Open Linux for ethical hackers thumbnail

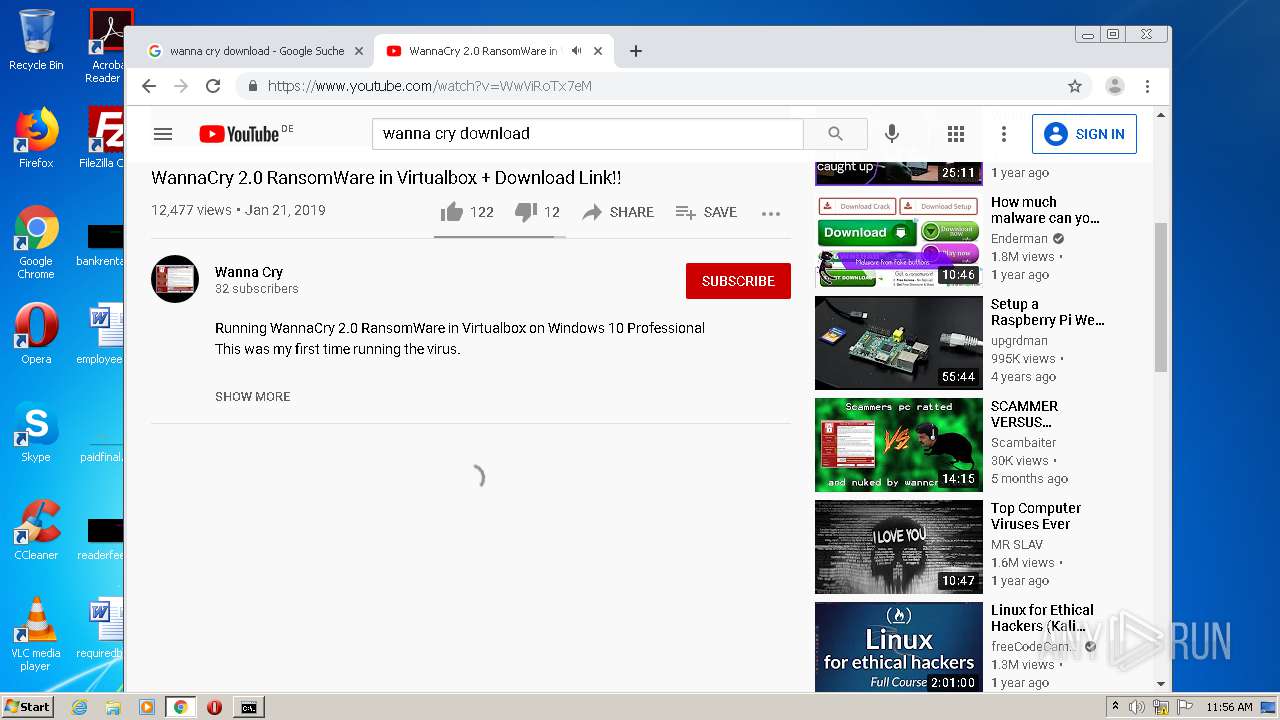coord(899,647)
